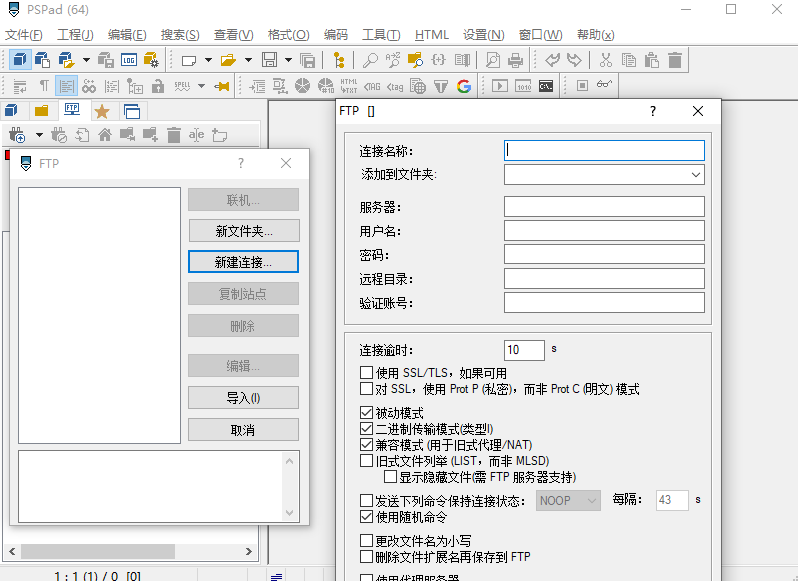Image resolution: width=798 pixels, height=581 pixels.
Task: Click the FTP home directory icon
Action: pos(105,135)
